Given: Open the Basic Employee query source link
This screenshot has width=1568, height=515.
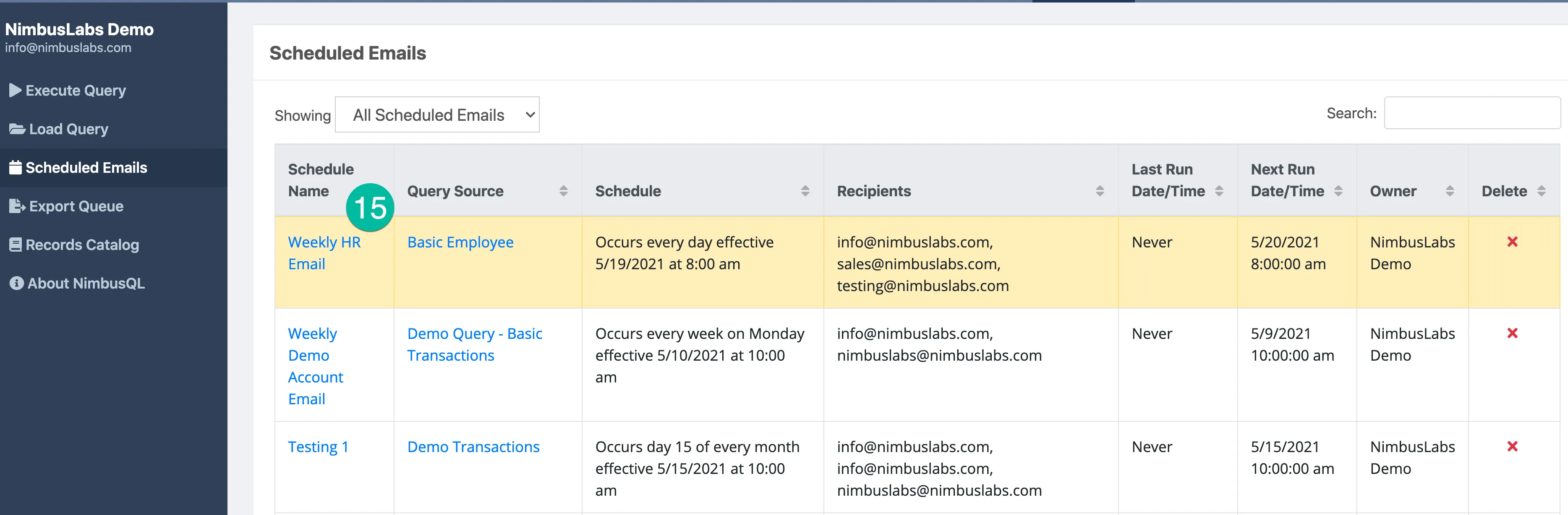Looking at the screenshot, I should click(460, 242).
